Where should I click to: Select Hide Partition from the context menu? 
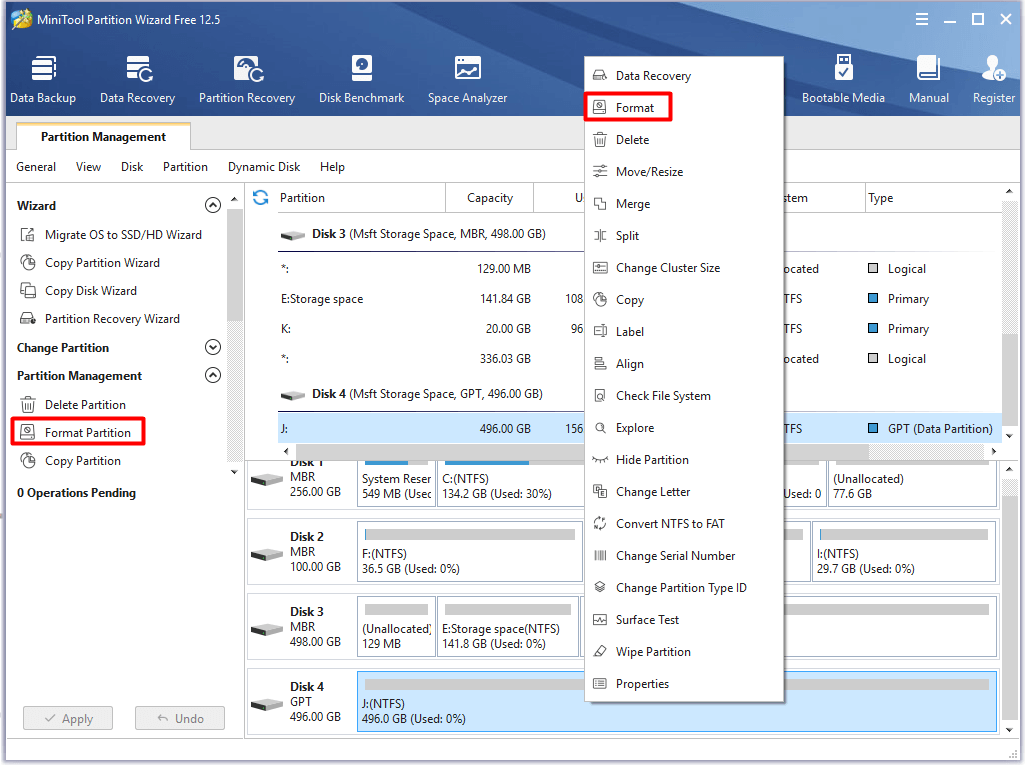click(684, 460)
